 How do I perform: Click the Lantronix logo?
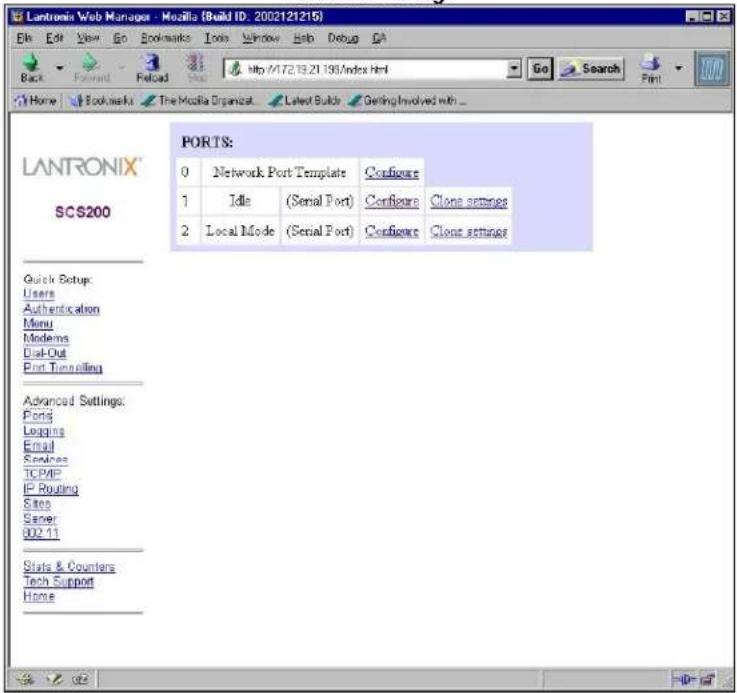[82, 167]
